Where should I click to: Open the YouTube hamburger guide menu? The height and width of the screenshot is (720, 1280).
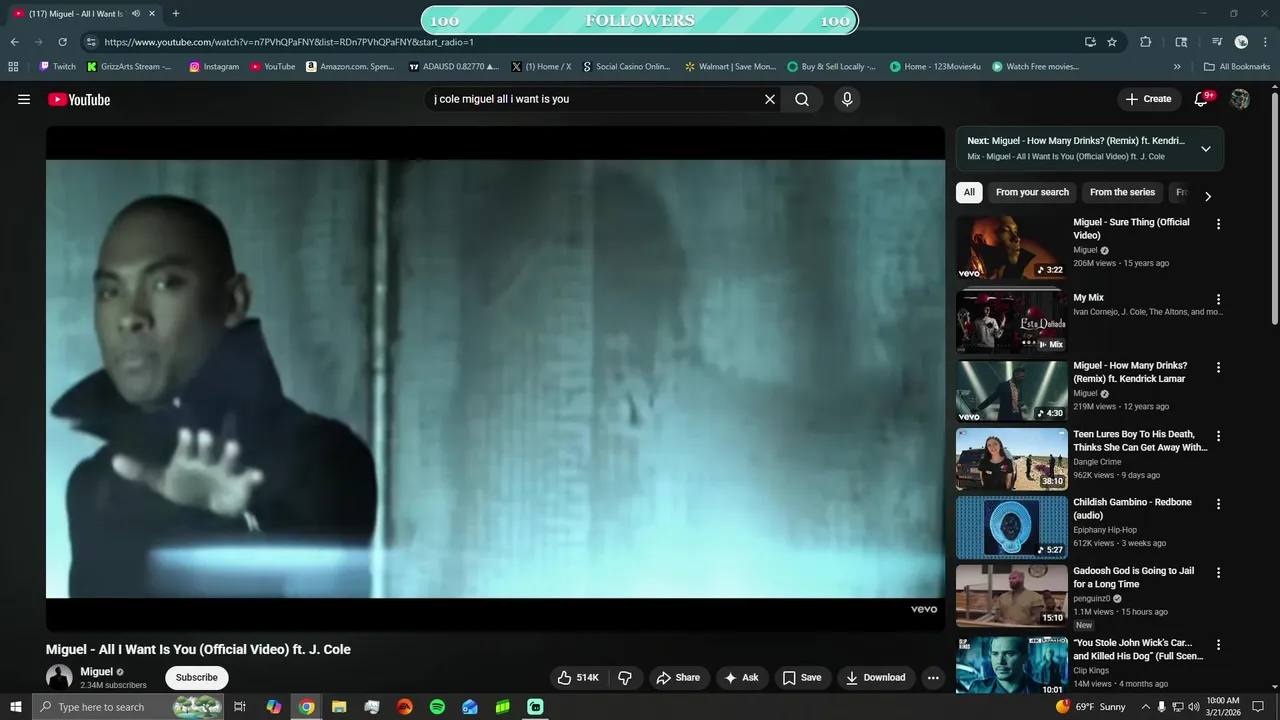pyautogui.click(x=24, y=99)
